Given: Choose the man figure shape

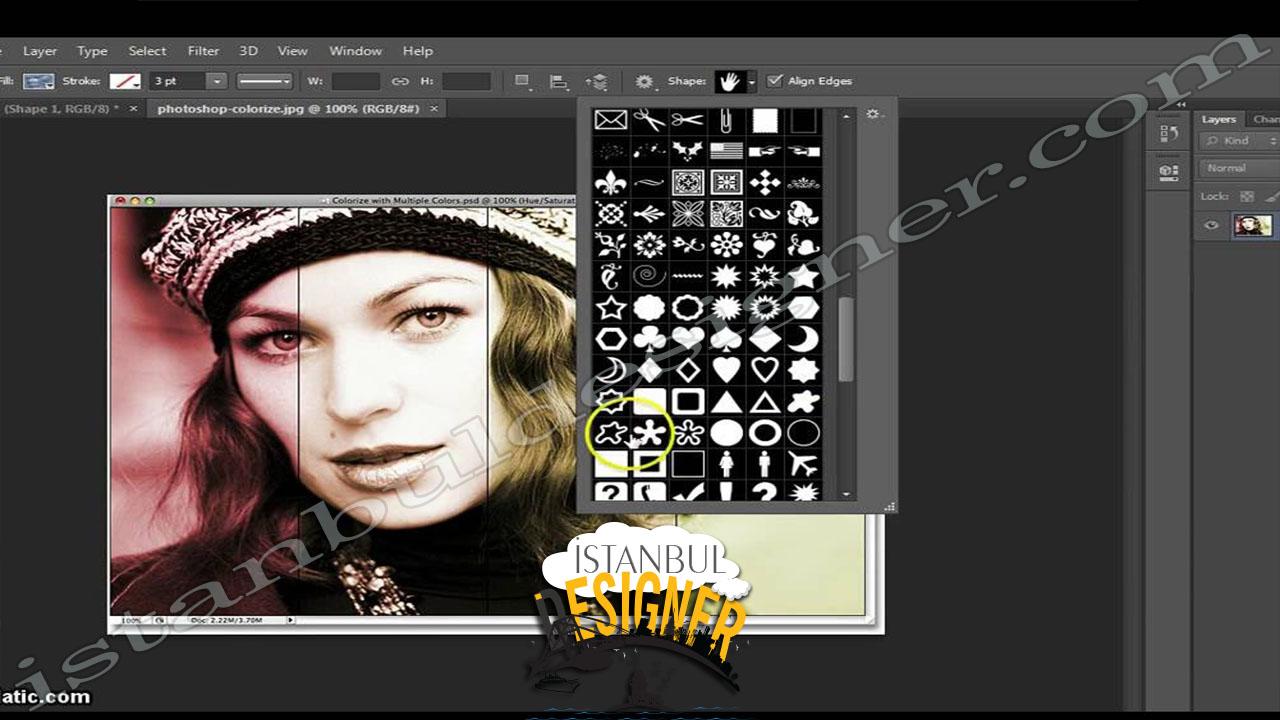Looking at the screenshot, I should point(765,464).
